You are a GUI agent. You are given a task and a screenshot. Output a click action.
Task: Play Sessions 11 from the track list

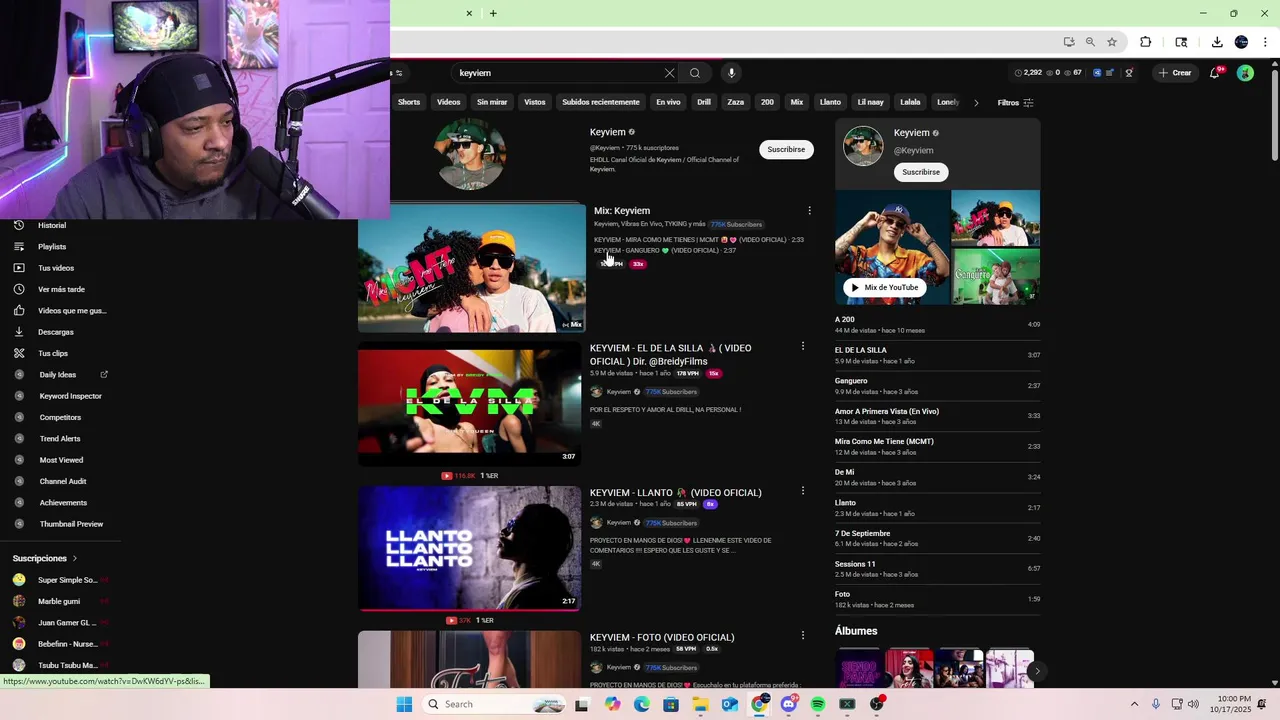937,569
